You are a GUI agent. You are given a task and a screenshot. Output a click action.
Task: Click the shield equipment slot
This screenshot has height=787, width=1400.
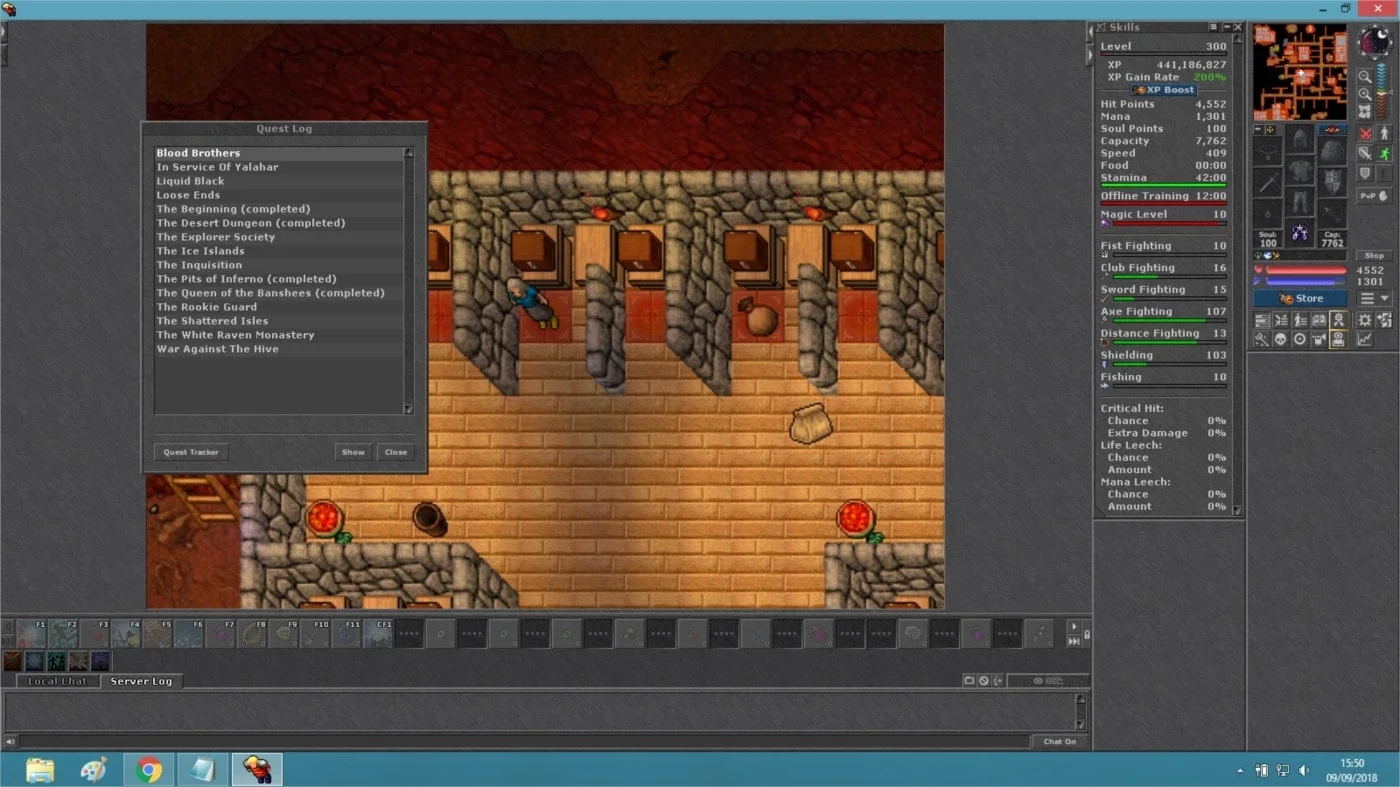[x=1332, y=182]
